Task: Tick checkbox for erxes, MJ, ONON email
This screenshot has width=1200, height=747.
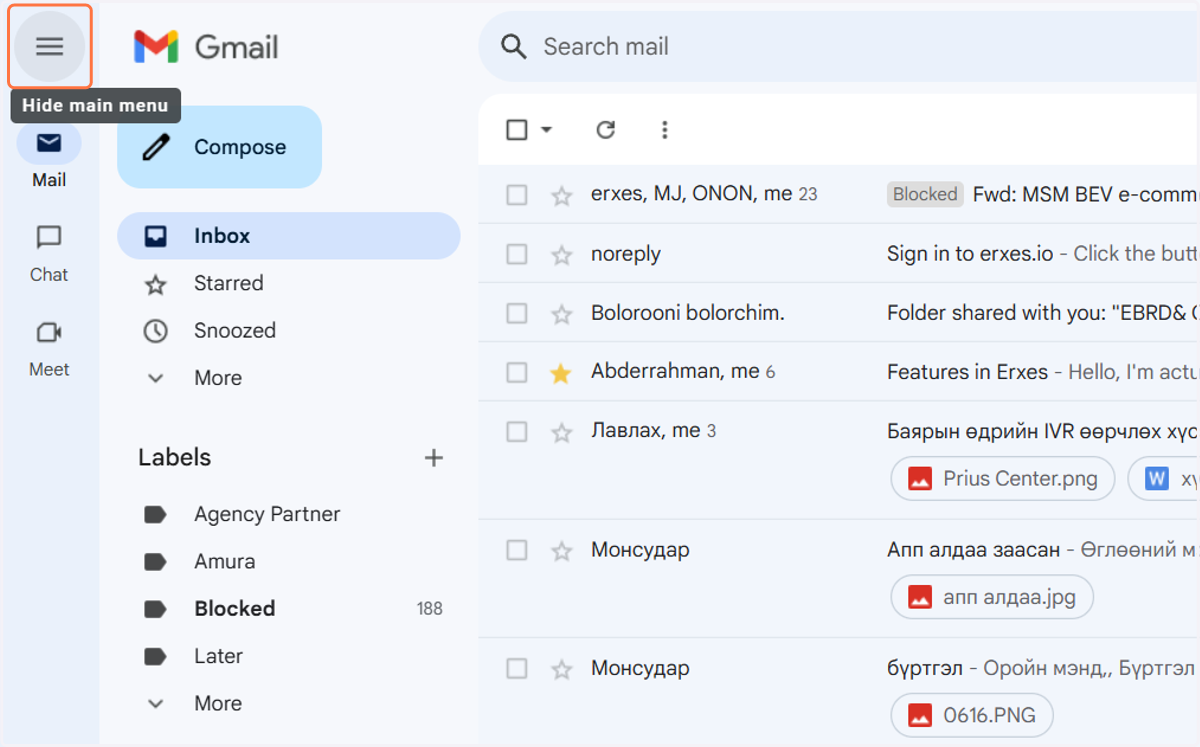Action: [516, 195]
